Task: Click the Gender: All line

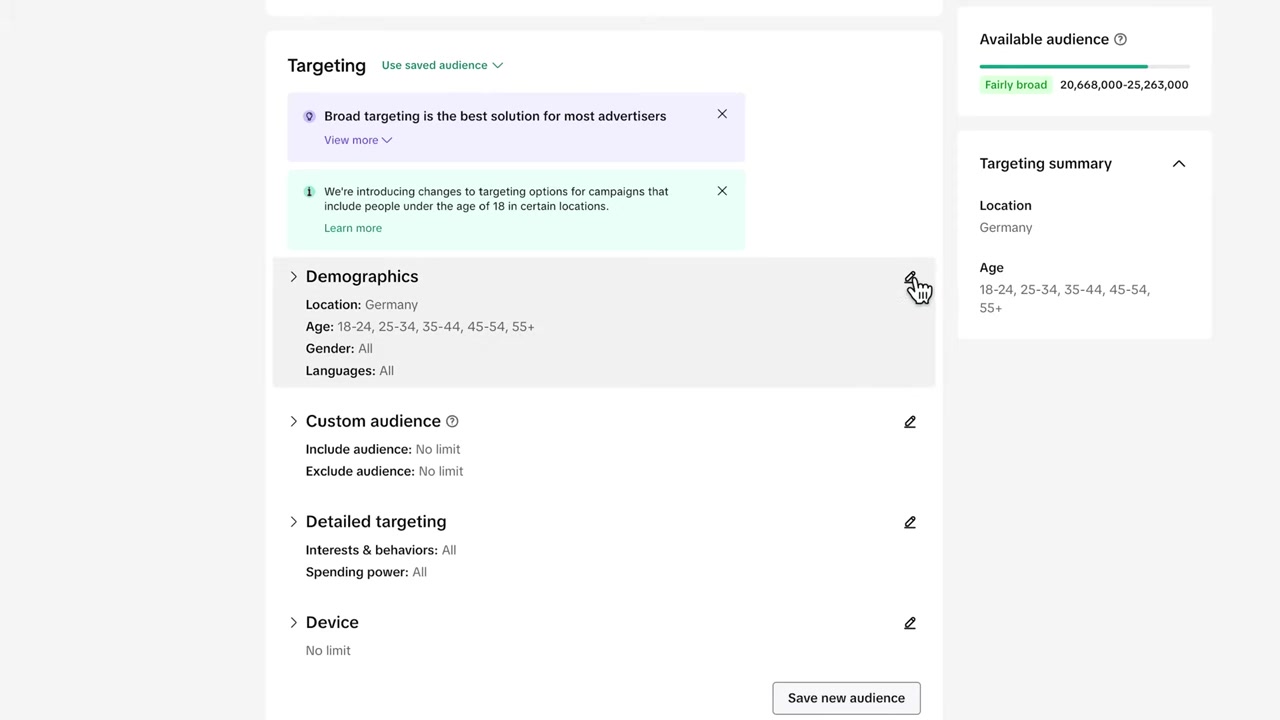Action: point(339,349)
